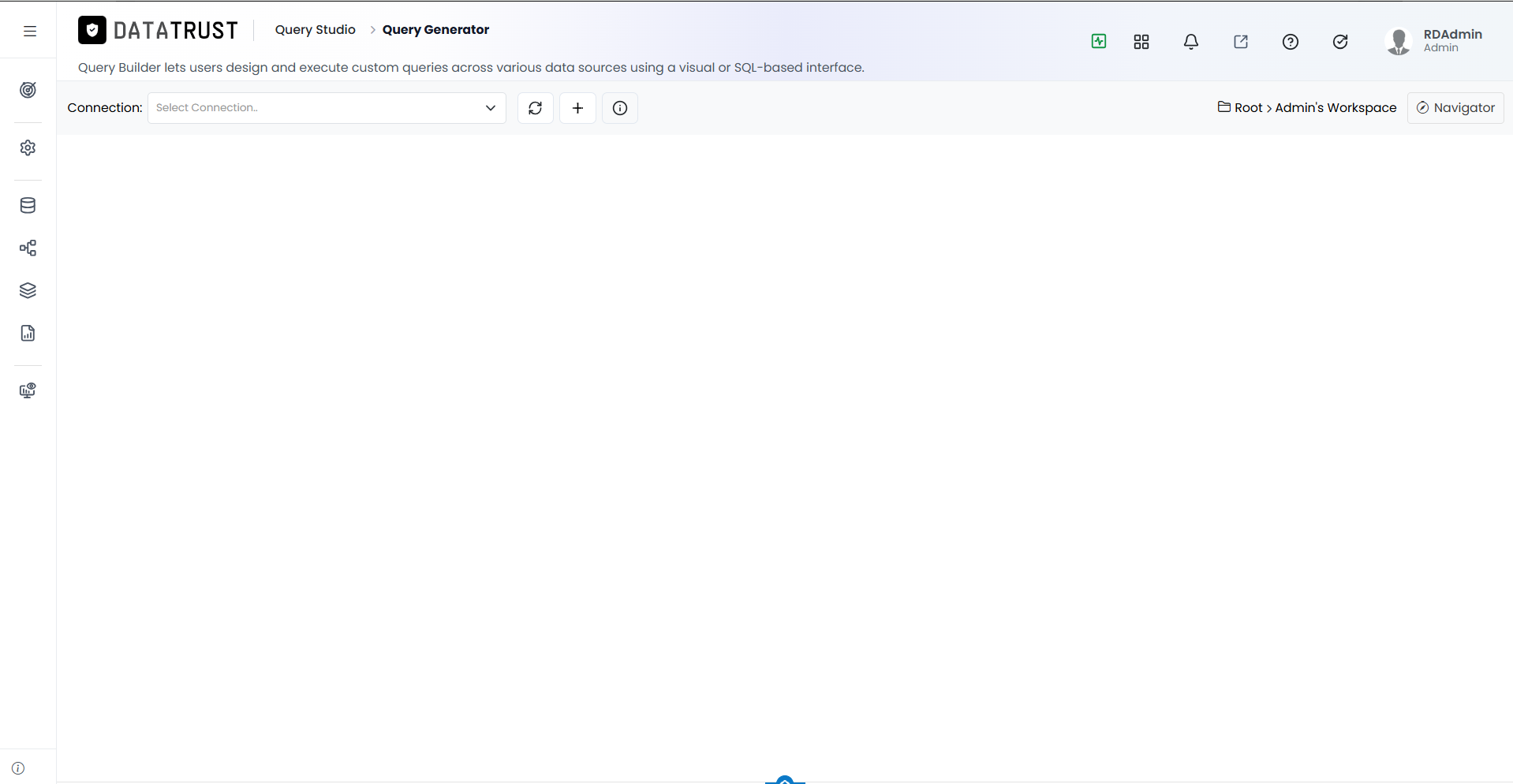
Task: Click the DataTrust shield logo
Action: point(92,30)
